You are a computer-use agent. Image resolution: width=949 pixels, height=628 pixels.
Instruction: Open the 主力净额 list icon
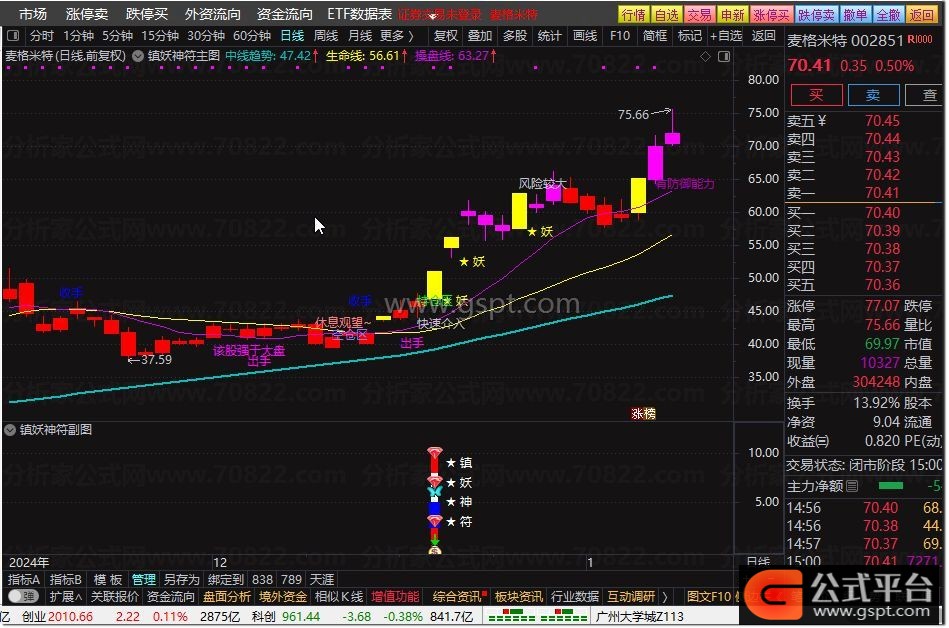852,486
